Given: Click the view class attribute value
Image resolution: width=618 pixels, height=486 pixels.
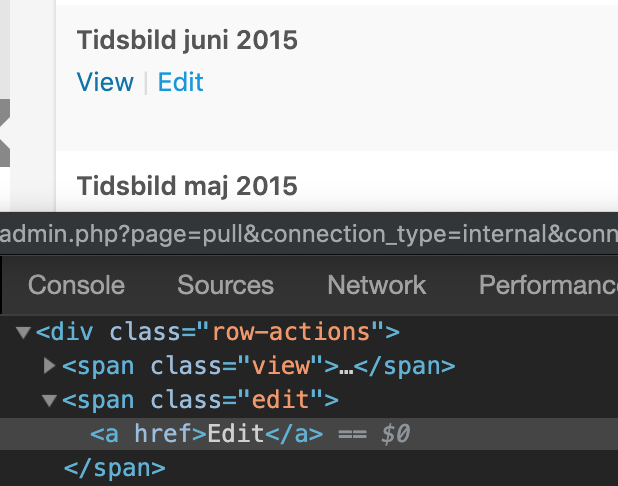Looking at the screenshot, I should coord(281,366).
